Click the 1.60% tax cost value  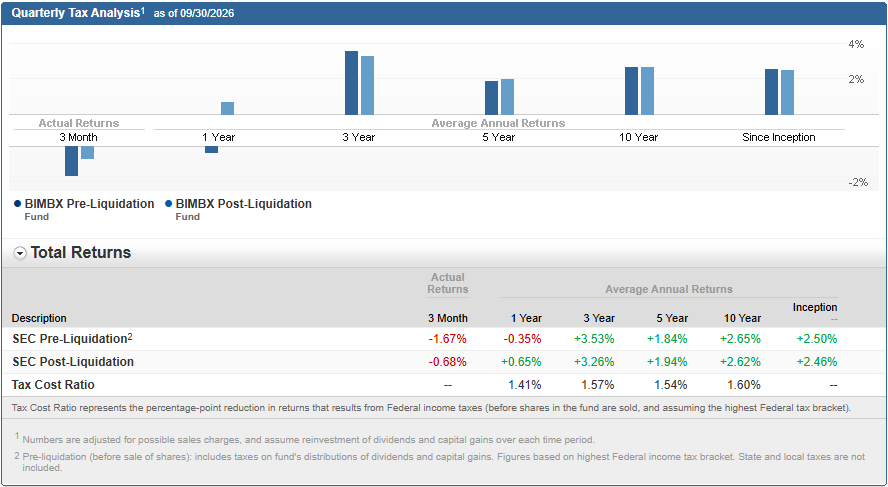[x=744, y=385]
